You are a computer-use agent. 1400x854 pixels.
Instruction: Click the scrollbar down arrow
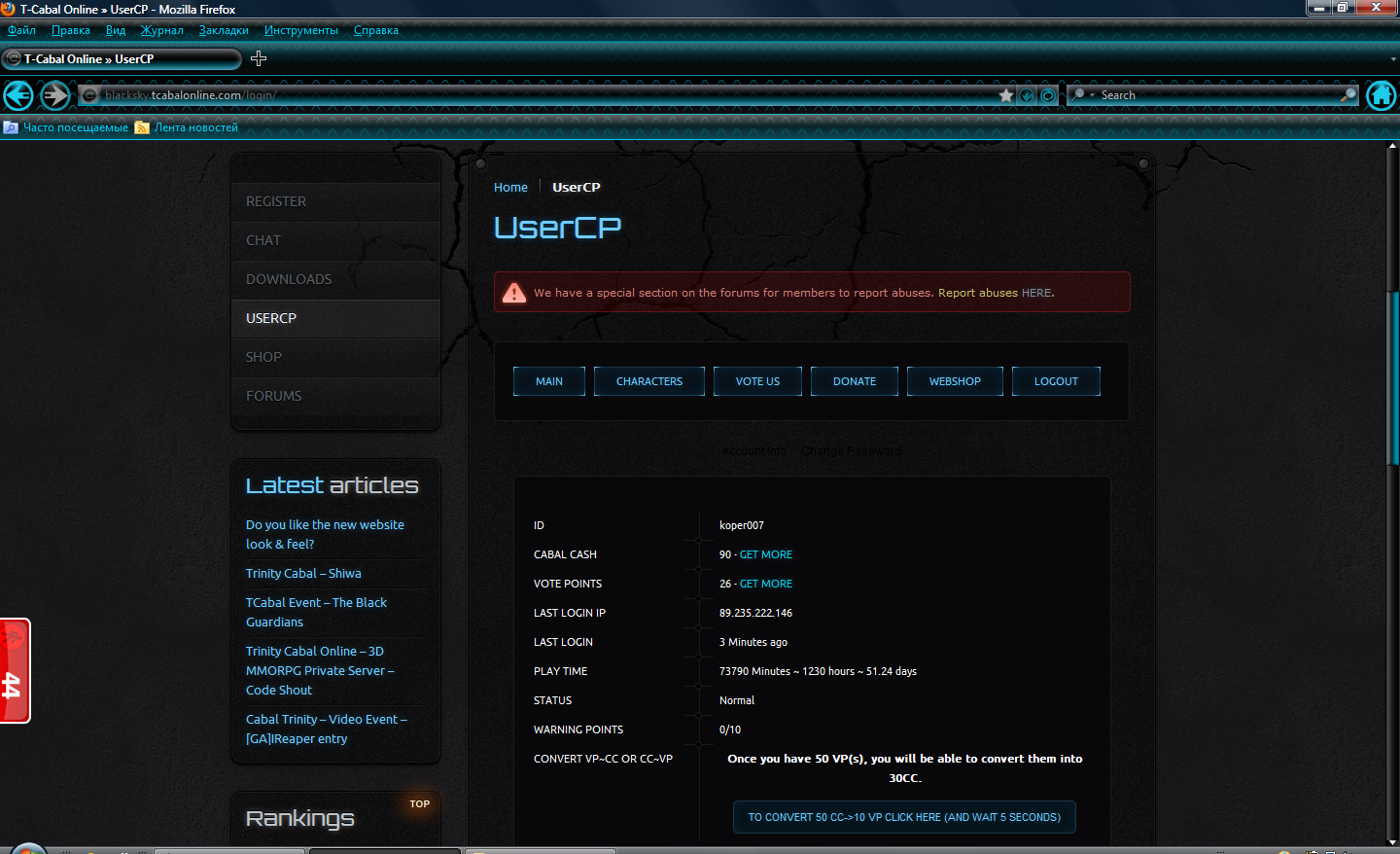click(x=1392, y=841)
